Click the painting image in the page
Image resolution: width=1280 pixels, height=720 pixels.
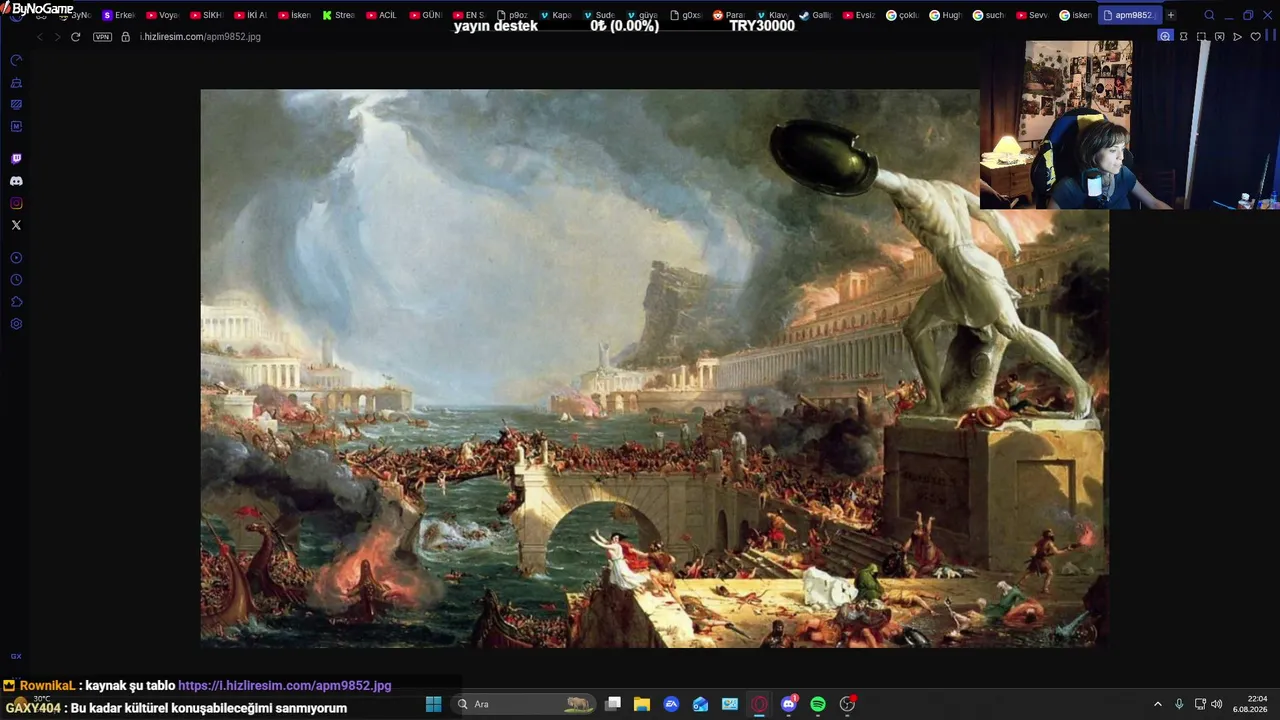pos(654,368)
